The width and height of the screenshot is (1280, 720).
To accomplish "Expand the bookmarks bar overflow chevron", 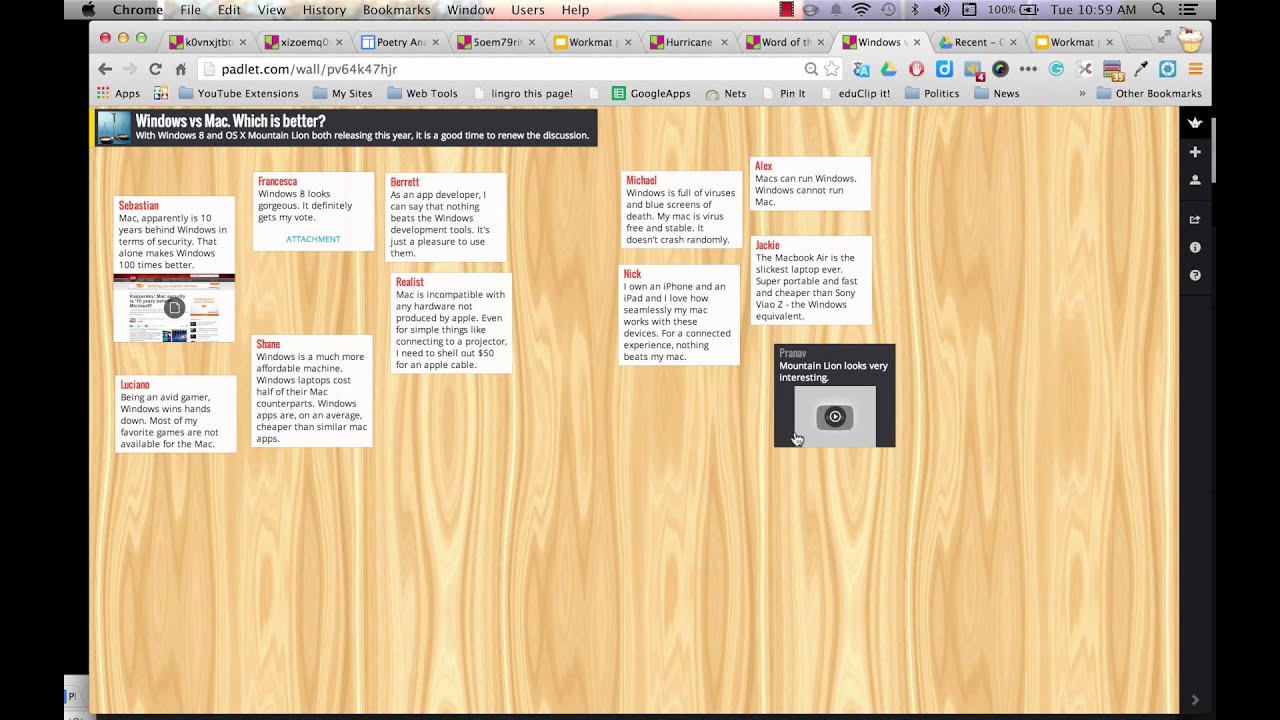I will (x=1082, y=93).
